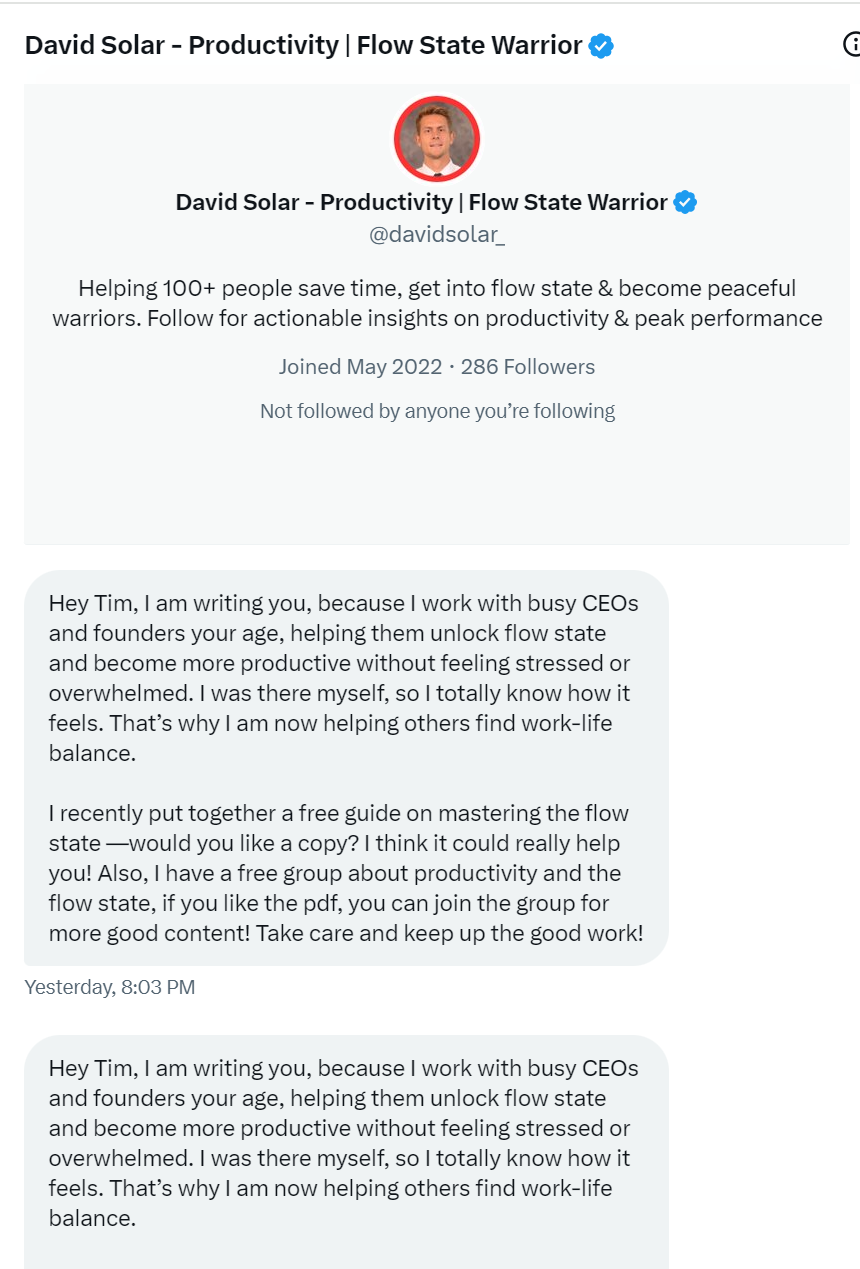Click the sentence about the free guide
This screenshot has width=860, height=1269.
(x=339, y=828)
